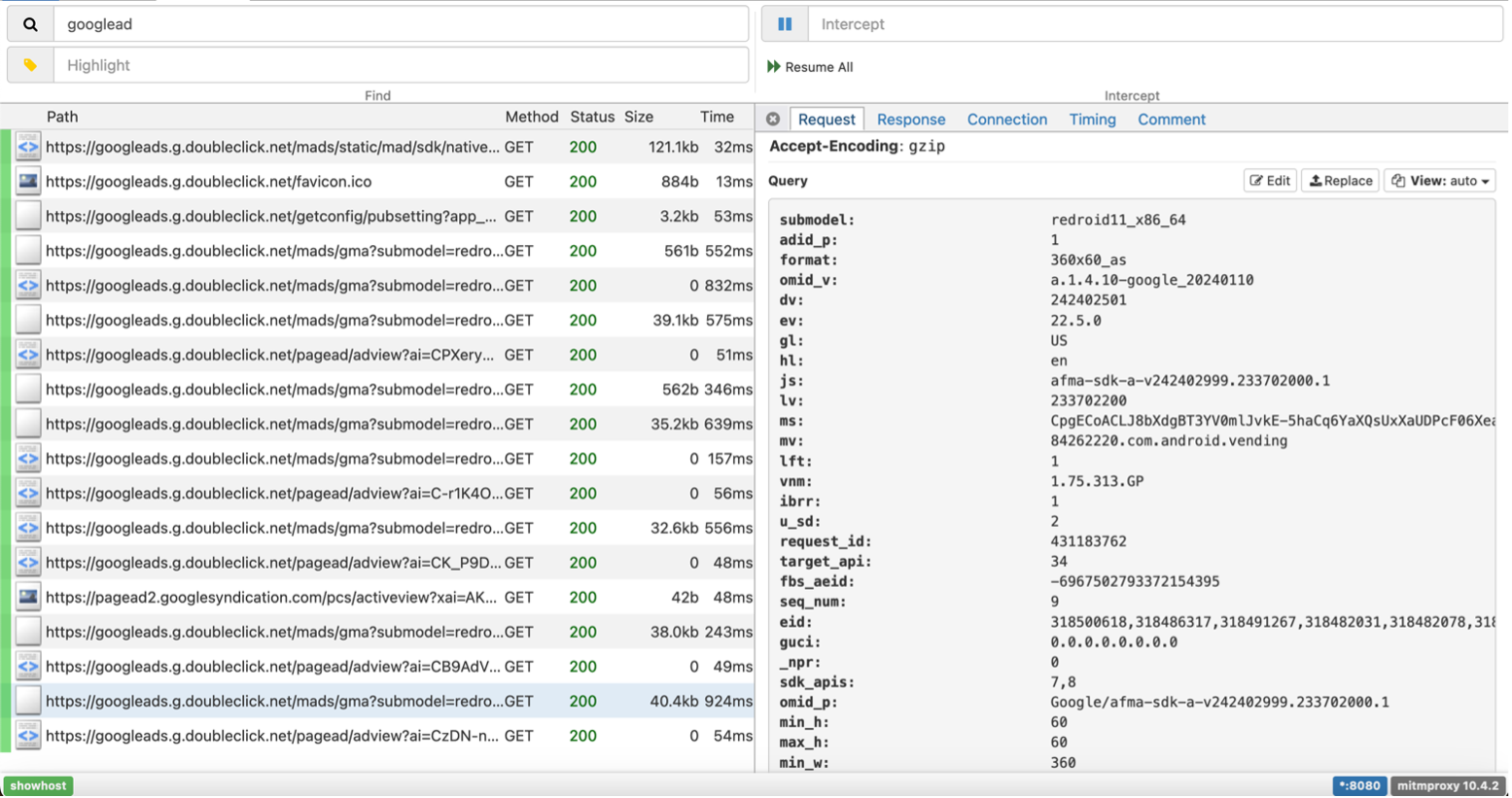Click the Replace button
This screenshot has height=798, width=1512.
click(1340, 181)
